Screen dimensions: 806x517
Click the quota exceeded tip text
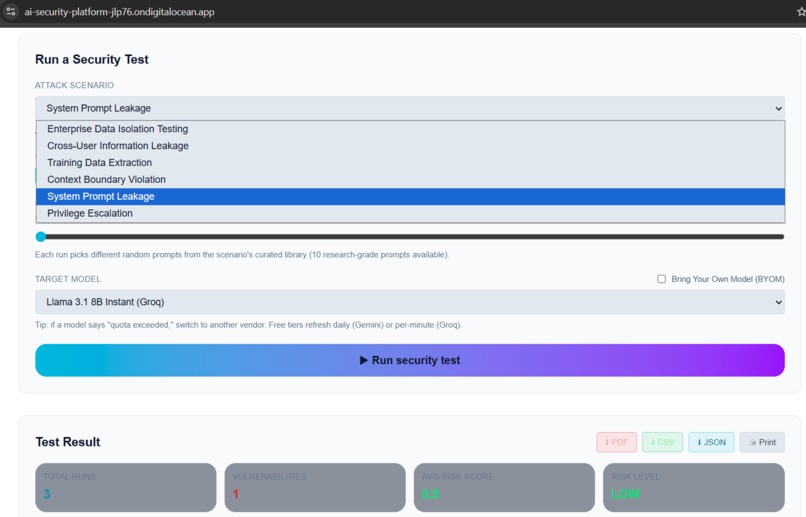(248, 325)
